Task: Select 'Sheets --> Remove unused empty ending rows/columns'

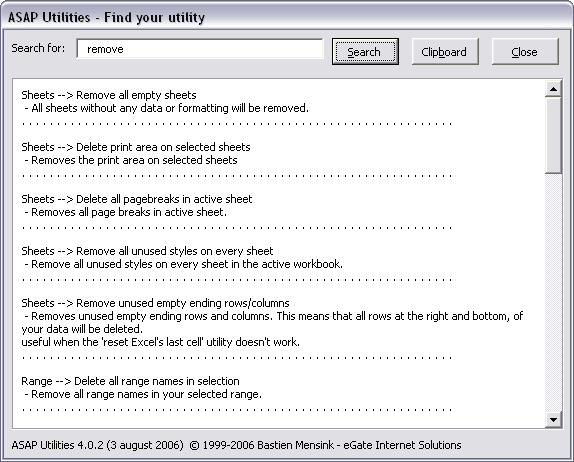Action: coord(155,303)
